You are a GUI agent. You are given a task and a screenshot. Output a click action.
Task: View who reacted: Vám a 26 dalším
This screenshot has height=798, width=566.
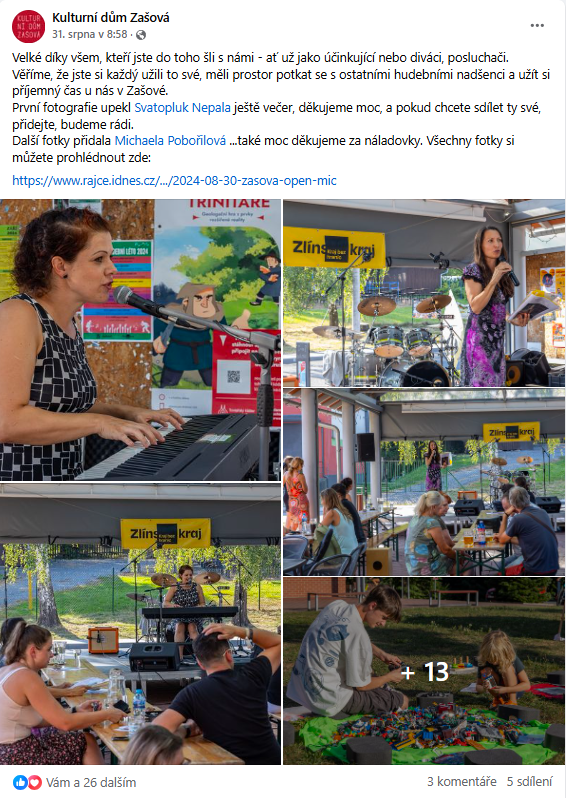pyautogui.click(x=91, y=782)
